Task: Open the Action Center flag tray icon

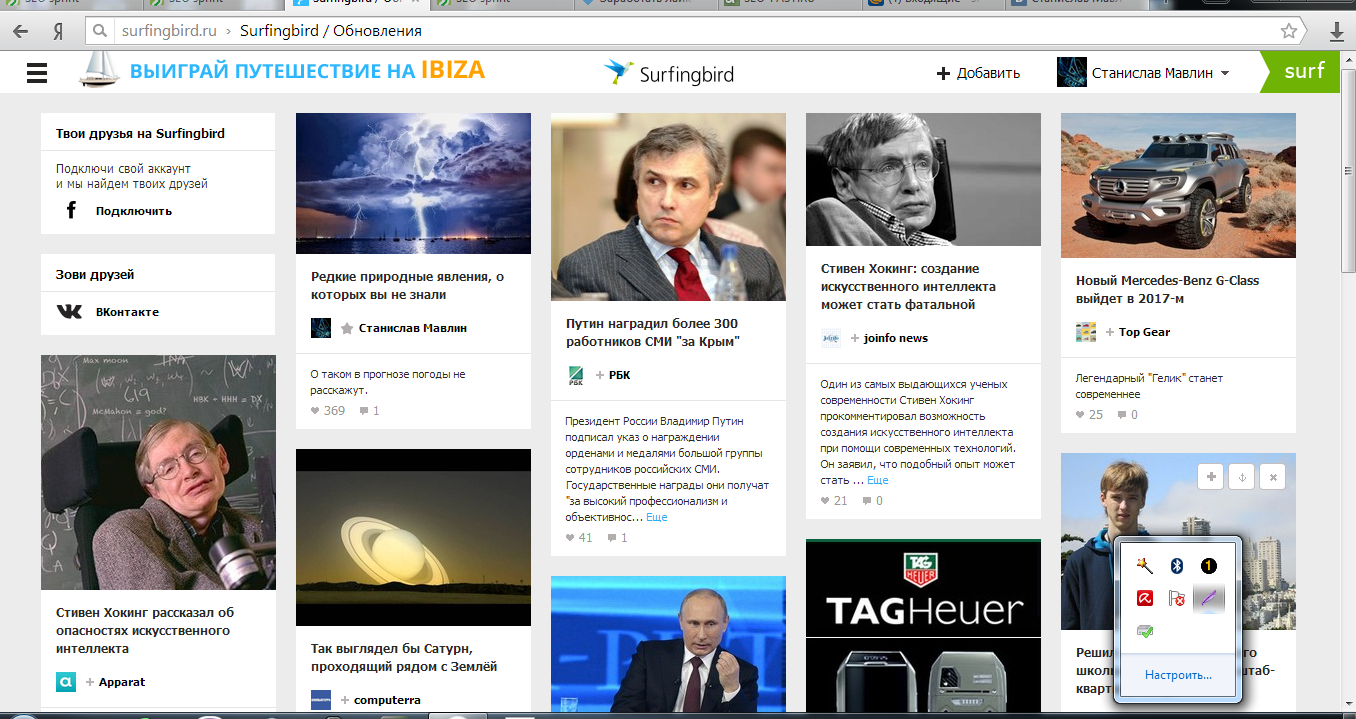Action: [x=1177, y=598]
